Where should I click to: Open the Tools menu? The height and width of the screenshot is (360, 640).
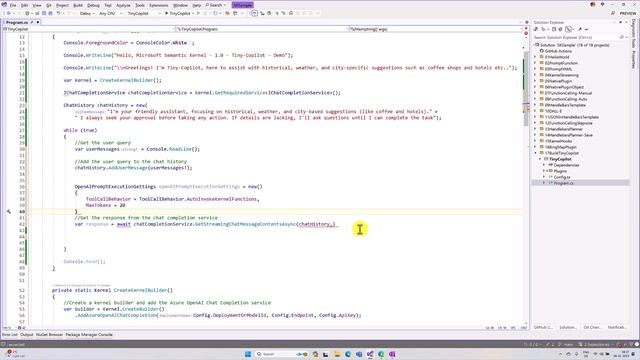(x=140, y=5)
